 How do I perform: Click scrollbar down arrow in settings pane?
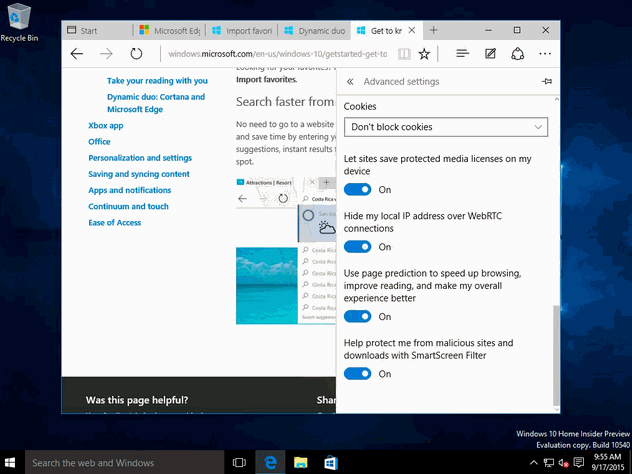[x=557, y=409]
